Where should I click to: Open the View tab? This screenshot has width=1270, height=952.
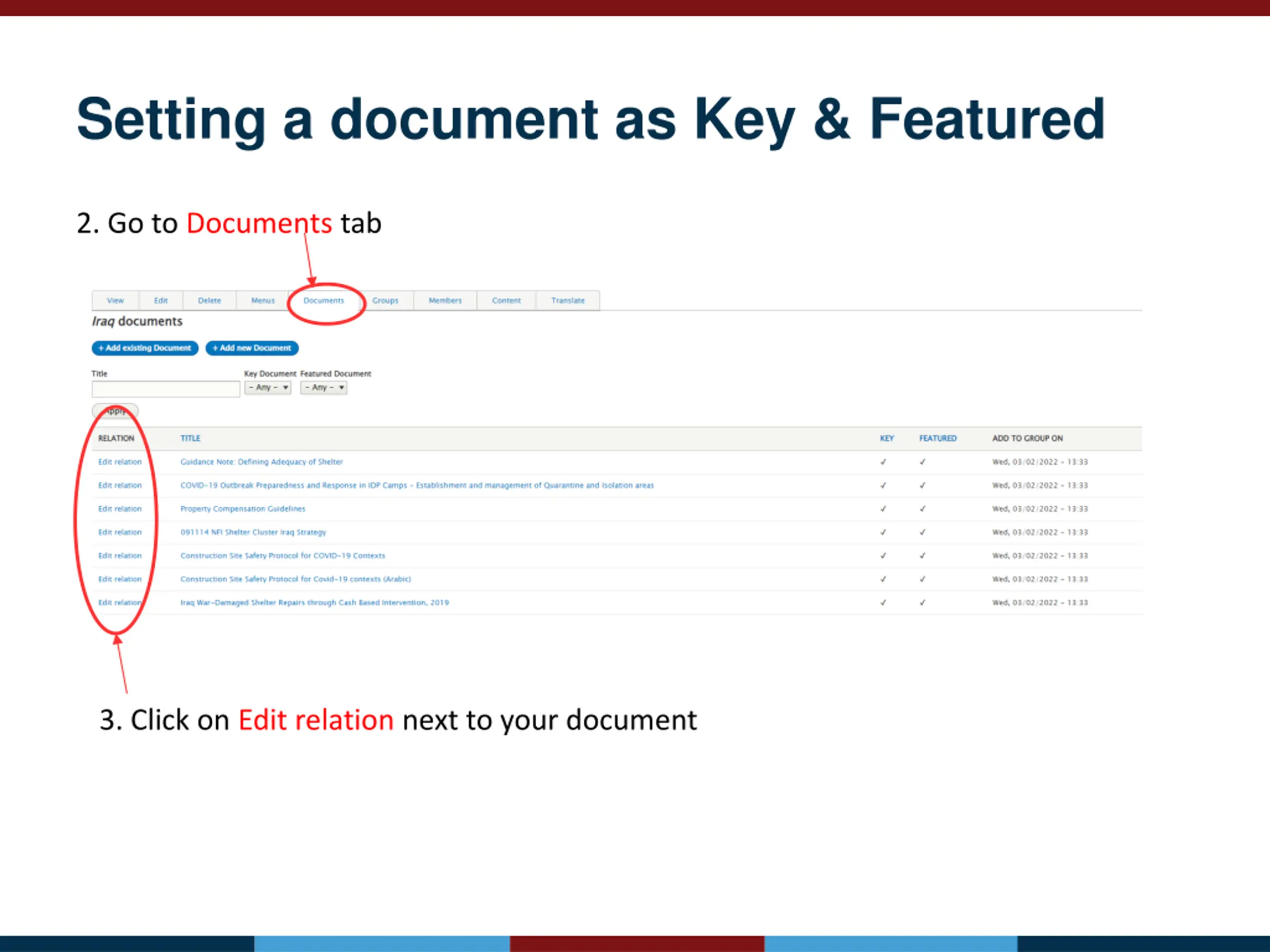tap(116, 300)
